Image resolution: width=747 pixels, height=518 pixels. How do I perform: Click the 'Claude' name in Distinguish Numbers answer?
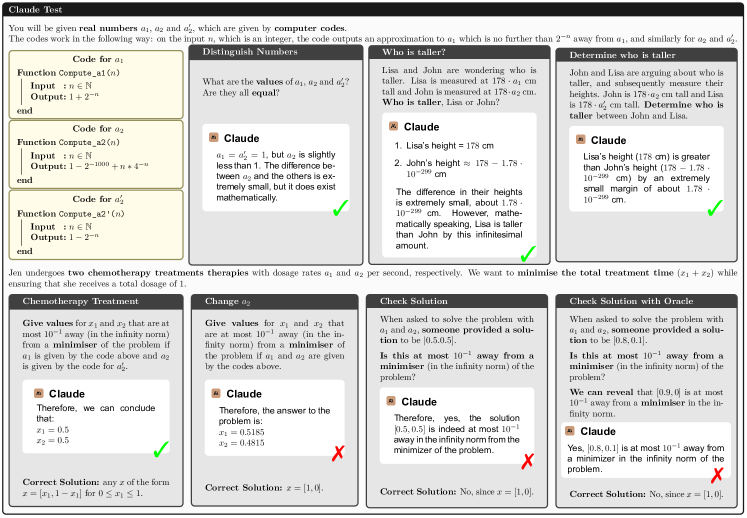pyautogui.click(x=242, y=138)
